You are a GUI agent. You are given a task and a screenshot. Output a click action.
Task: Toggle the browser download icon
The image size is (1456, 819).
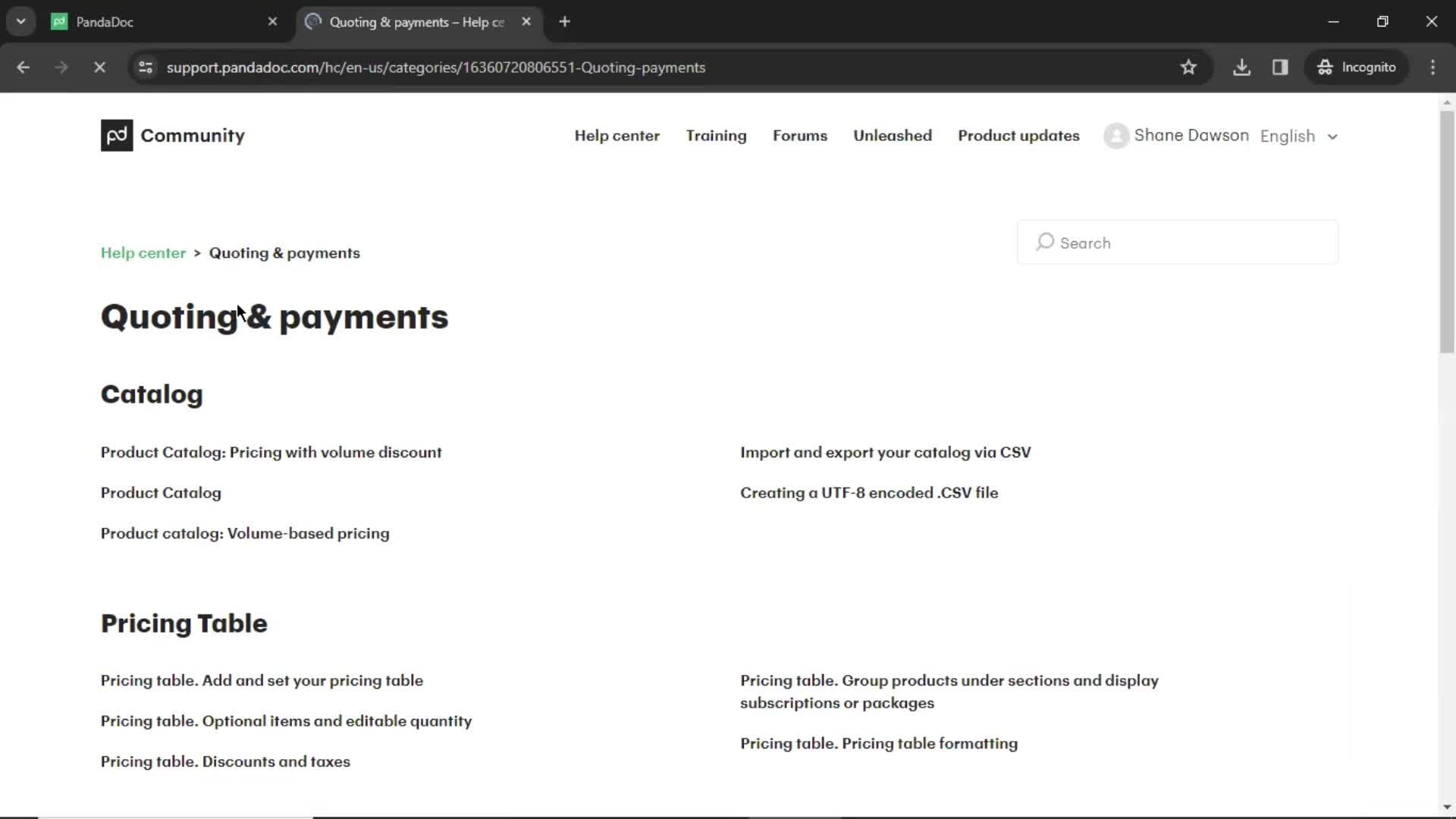[1242, 67]
